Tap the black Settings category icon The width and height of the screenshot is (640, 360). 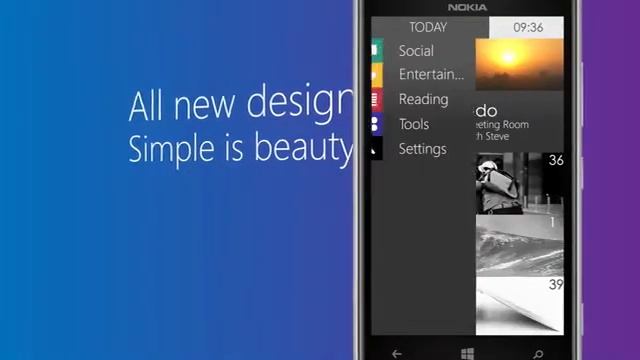377,149
